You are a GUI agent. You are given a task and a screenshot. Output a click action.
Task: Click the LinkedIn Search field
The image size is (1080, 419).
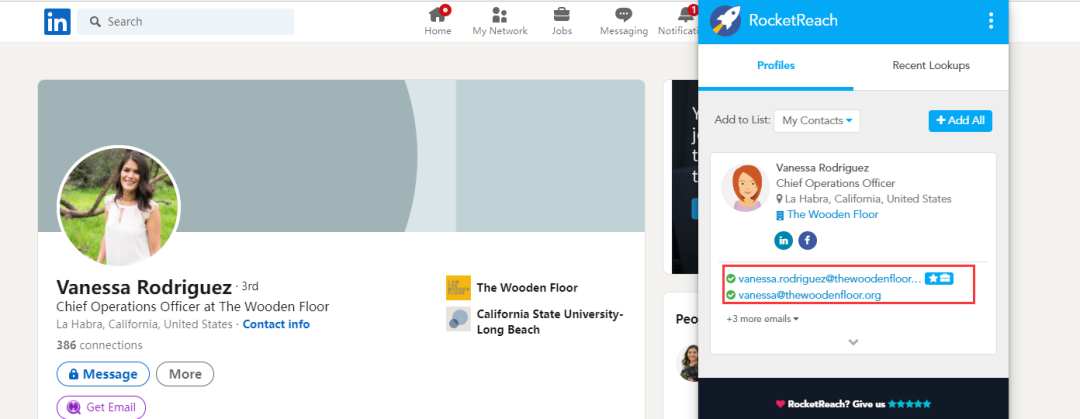pos(186,22)
